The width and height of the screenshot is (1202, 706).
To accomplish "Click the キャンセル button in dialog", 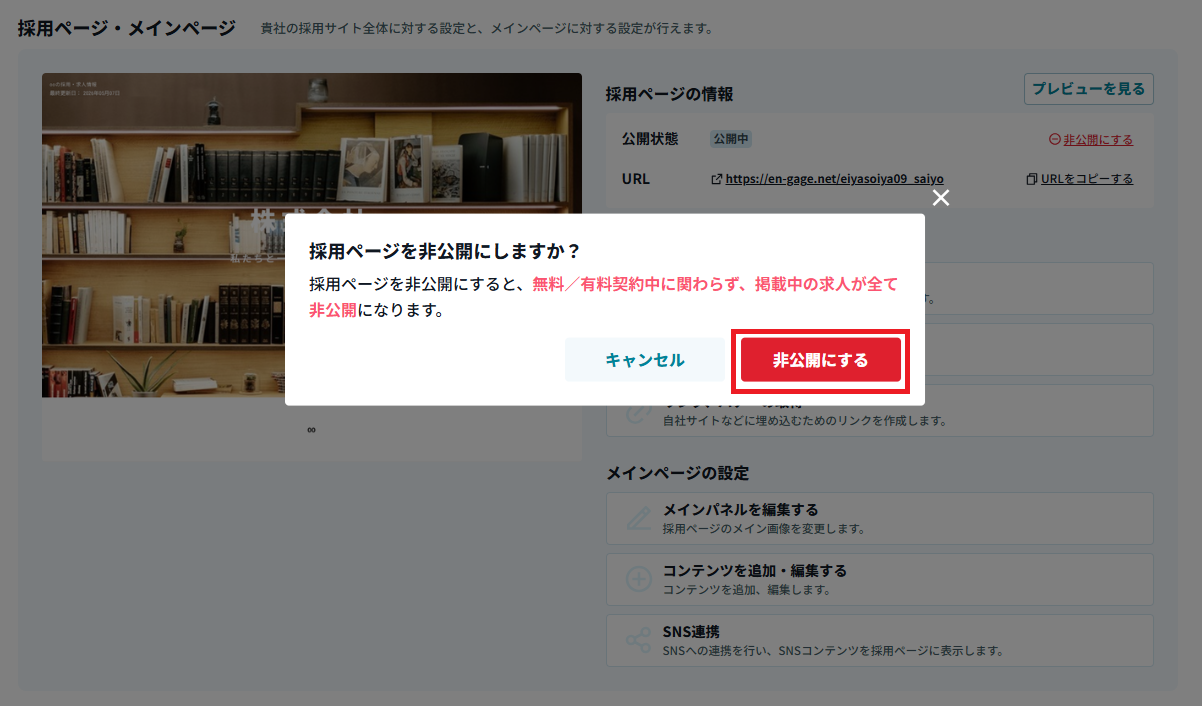I will tap(645, 360).
